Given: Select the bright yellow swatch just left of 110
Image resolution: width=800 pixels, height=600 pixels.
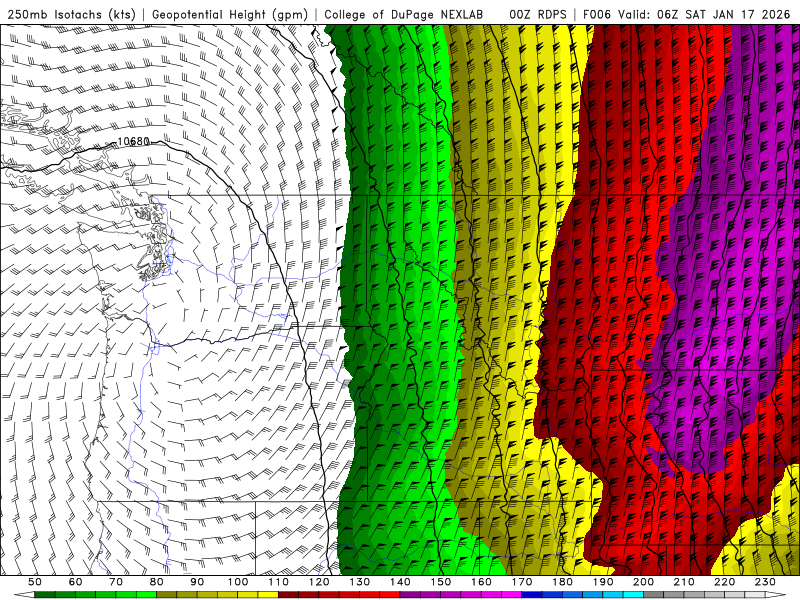Looking at the screenshot, I should (268, 595).
